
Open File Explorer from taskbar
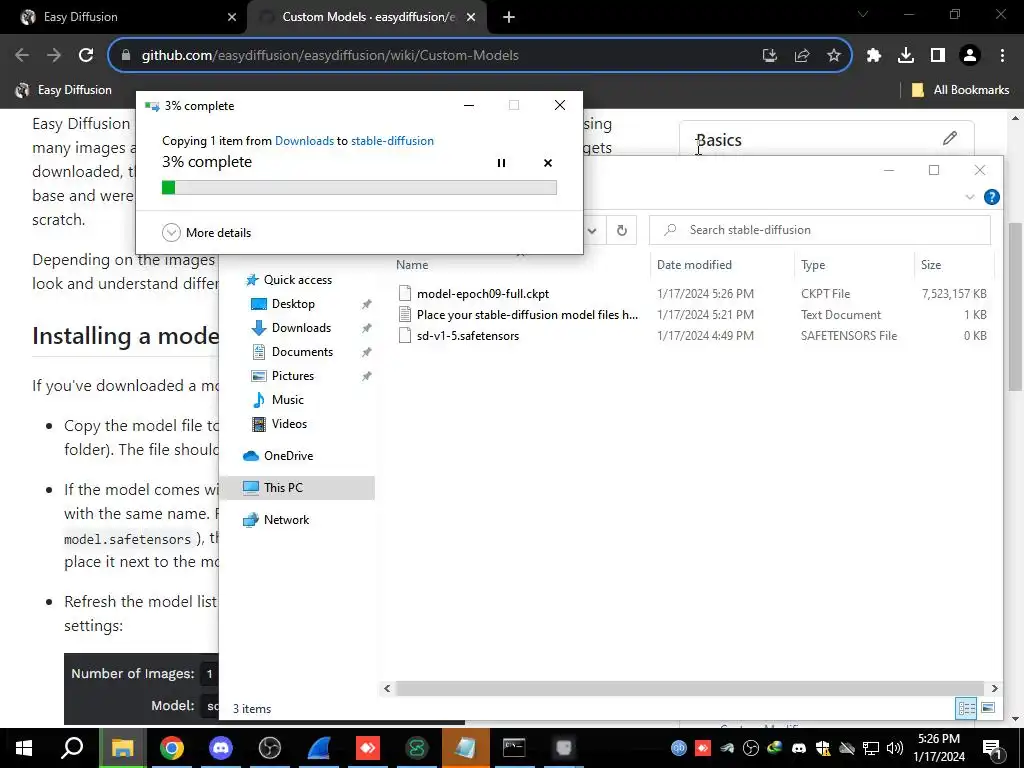(x=122, y=748)
